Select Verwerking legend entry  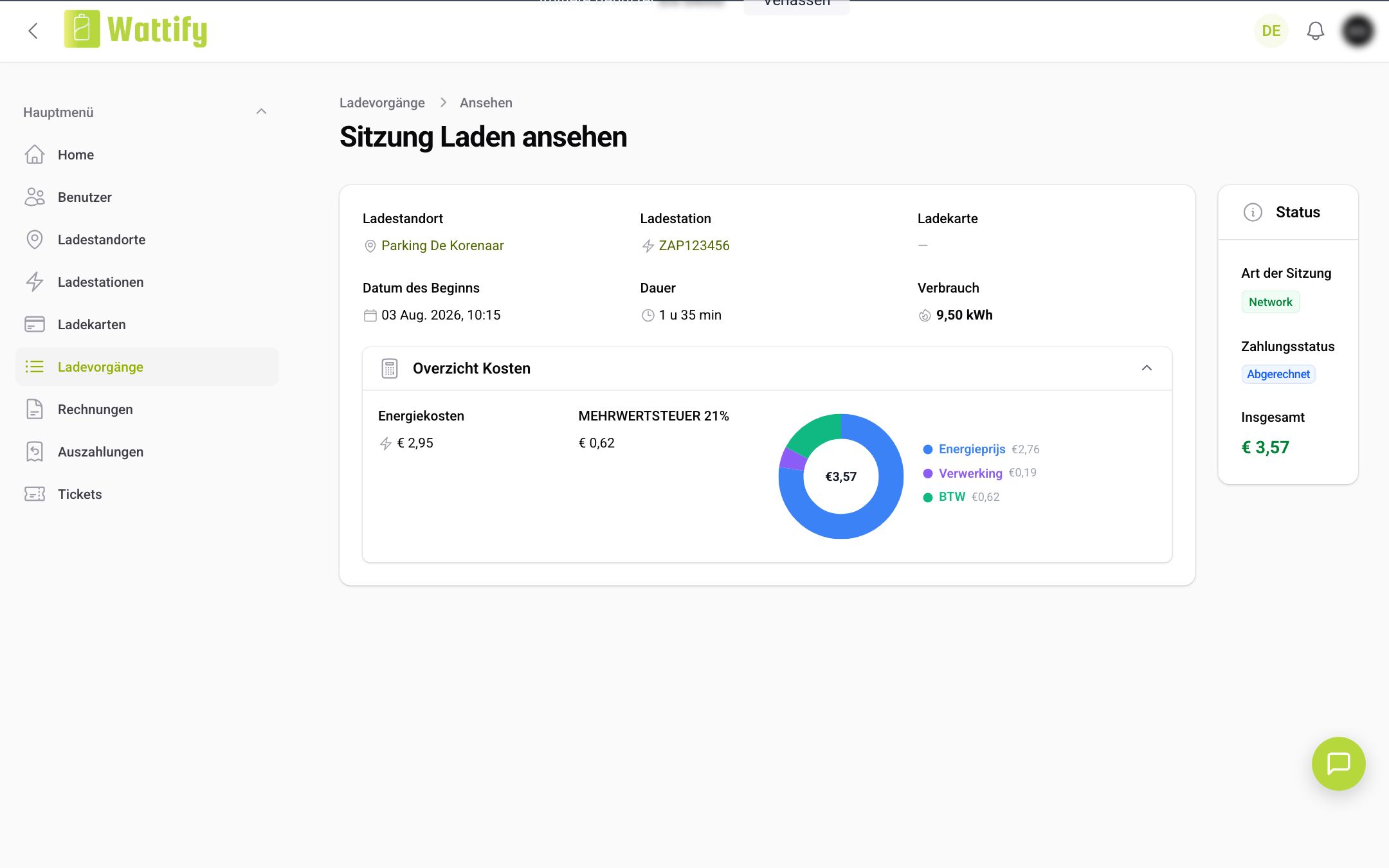point(979,473)
